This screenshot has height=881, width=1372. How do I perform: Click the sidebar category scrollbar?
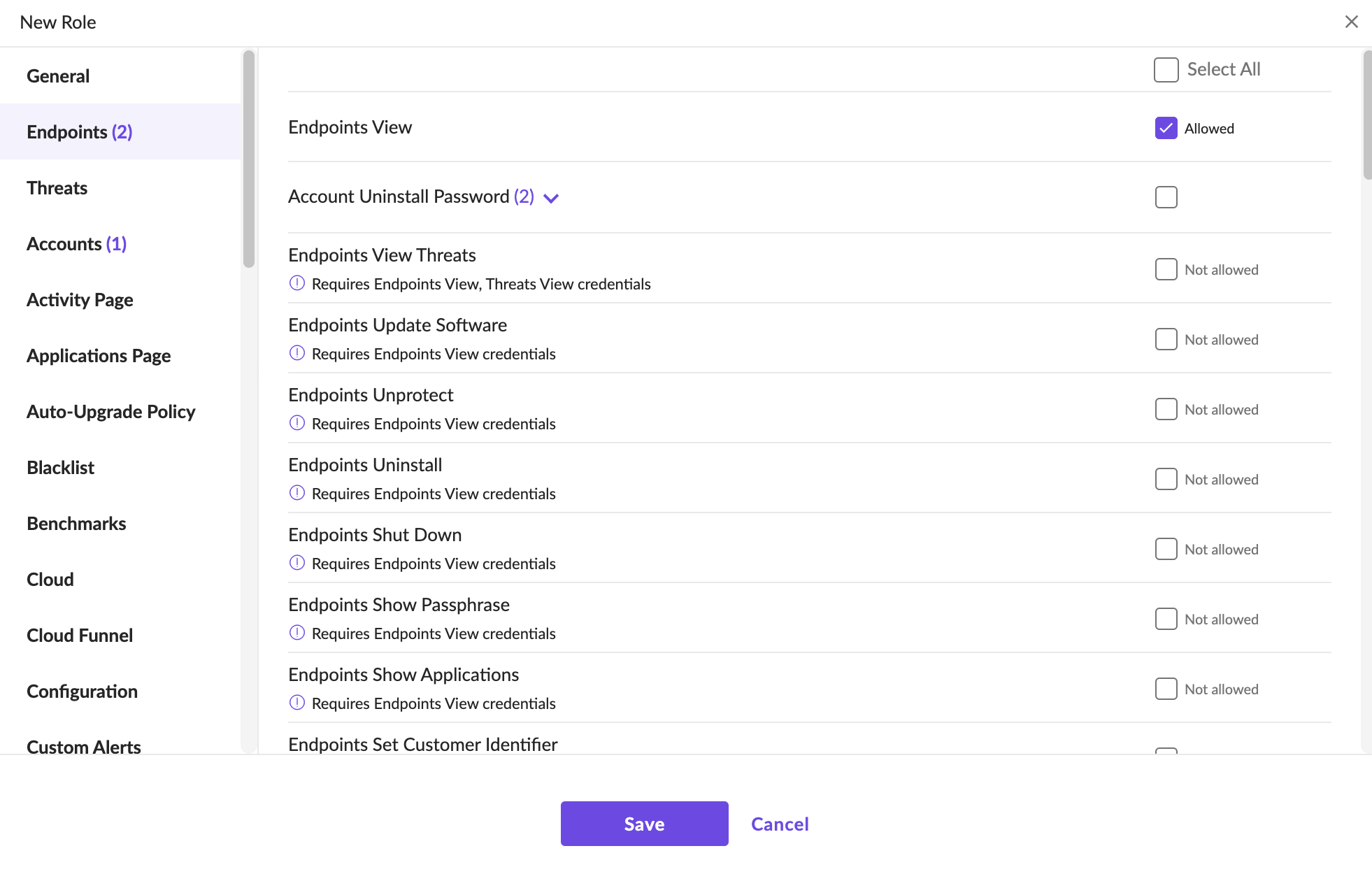[x=249, y=159]
